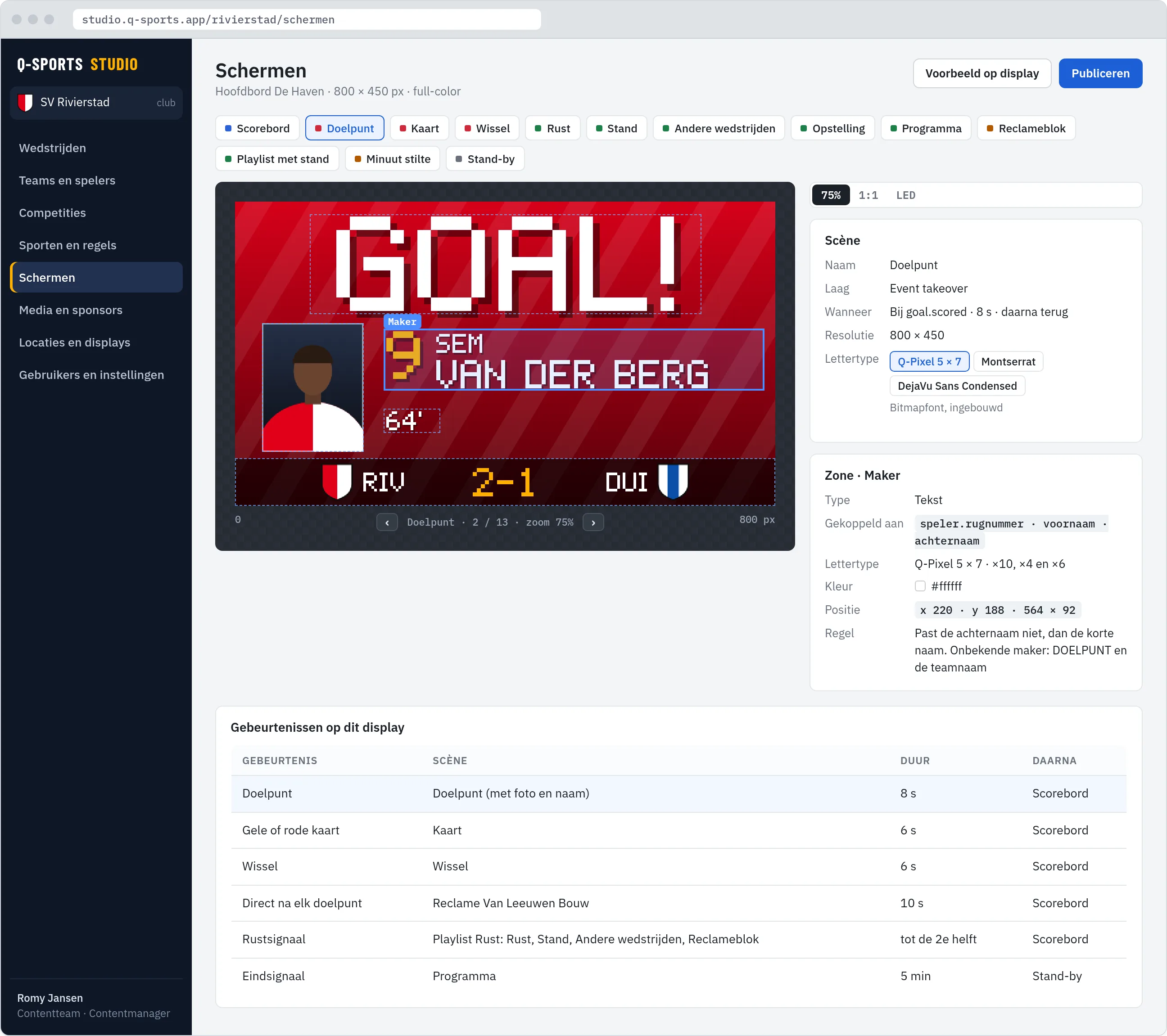Navigate to Wedstrijden in sidebar
Viewport: 1167px width, 1036px height.
pos(96,149)
